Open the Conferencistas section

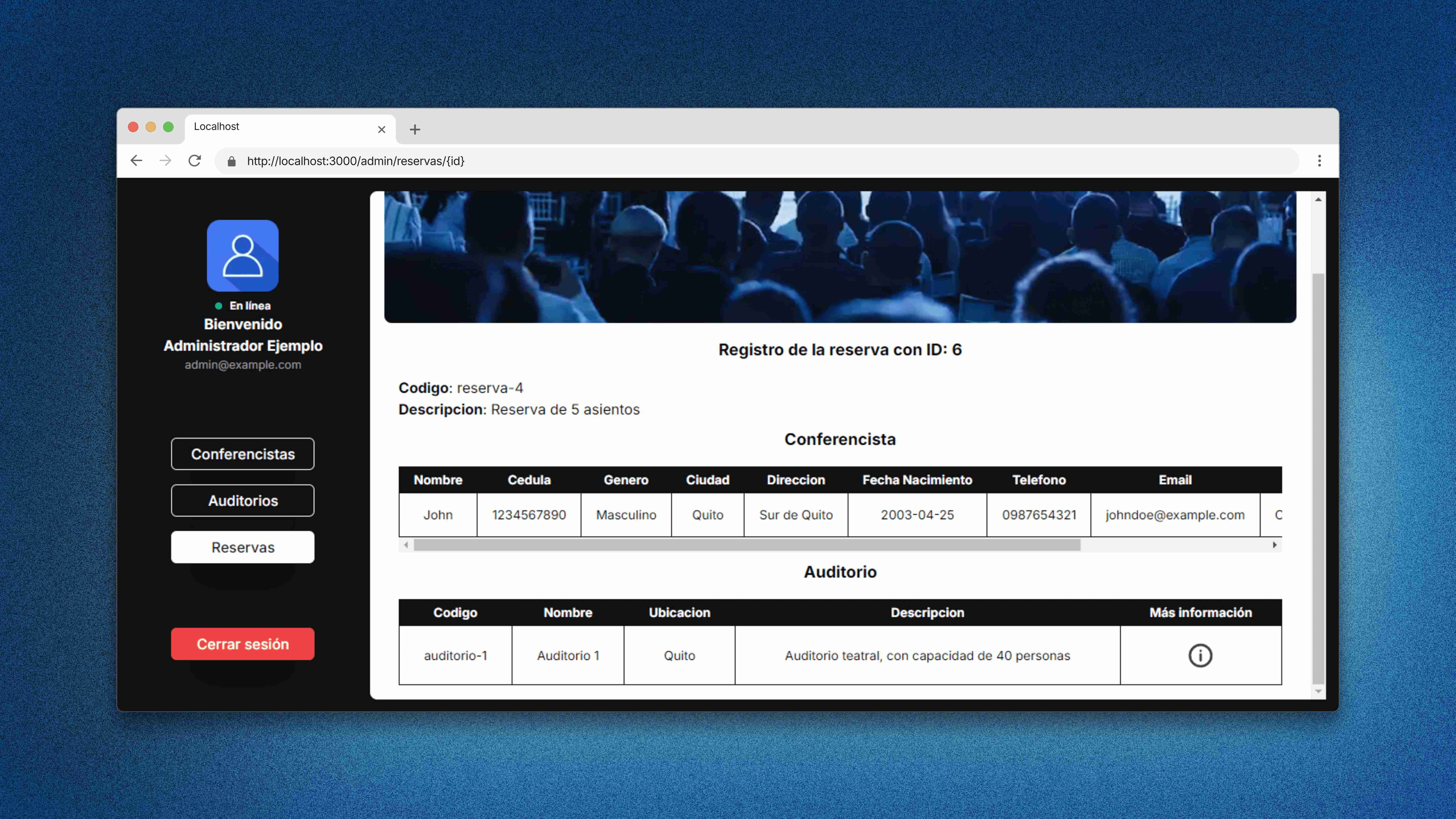point(242,454)
